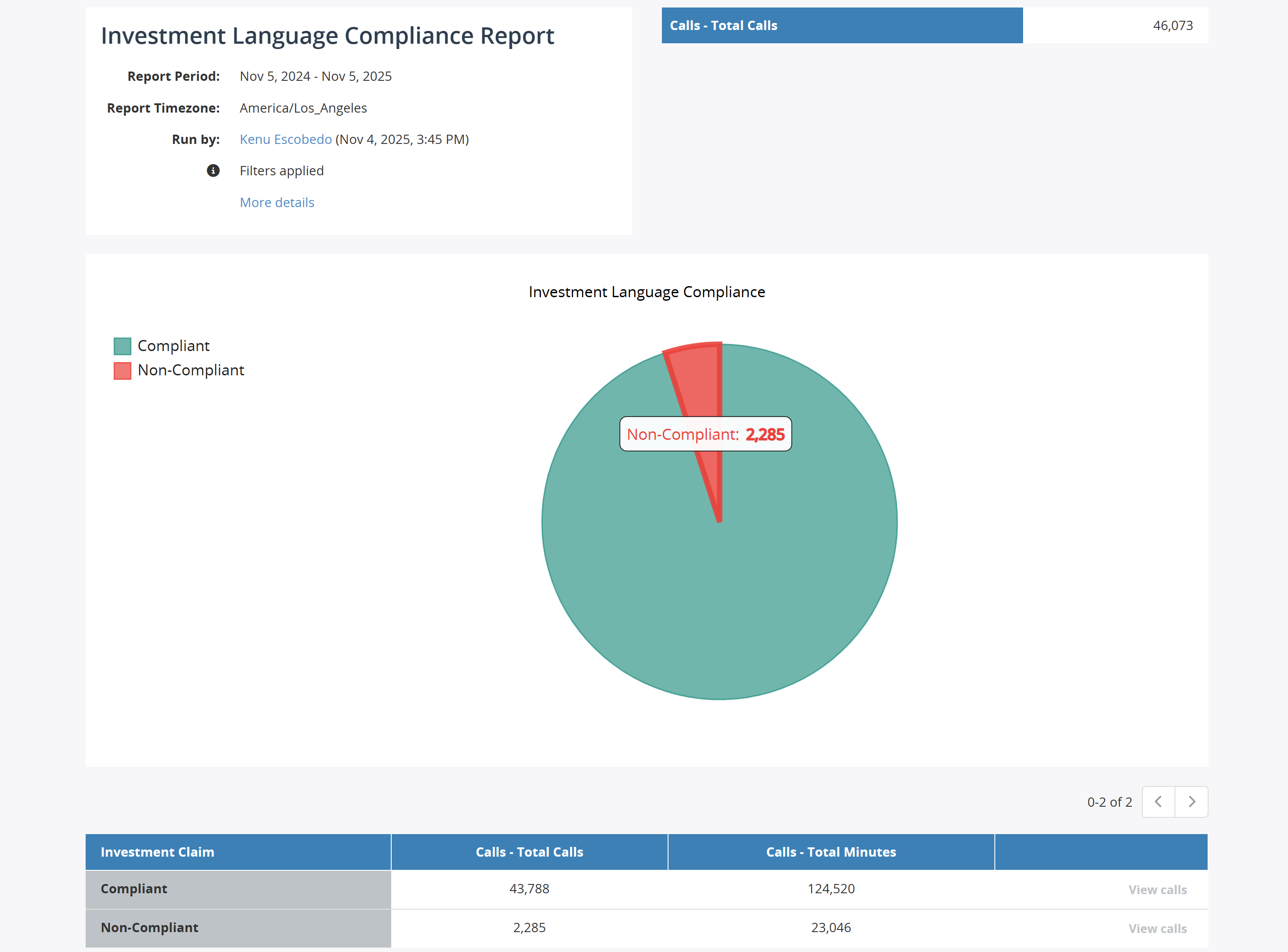Click the Investment Claim column header
Screen dimensions: 1288x952
[x=158, y=852]
